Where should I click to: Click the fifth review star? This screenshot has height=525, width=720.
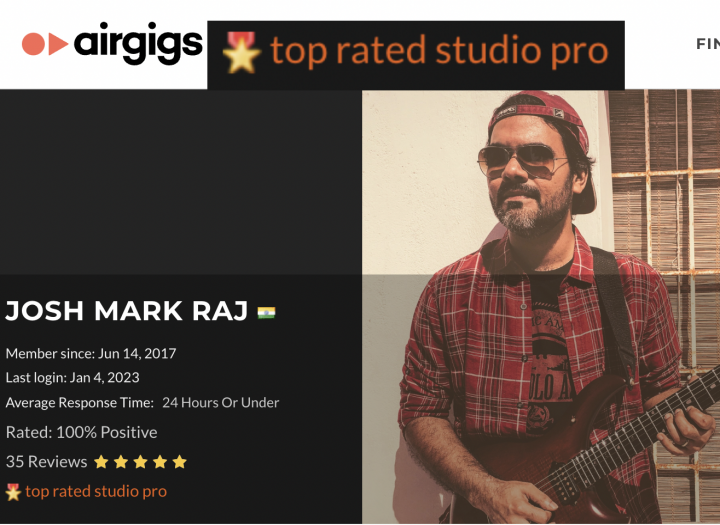click(x=180, y=462)
